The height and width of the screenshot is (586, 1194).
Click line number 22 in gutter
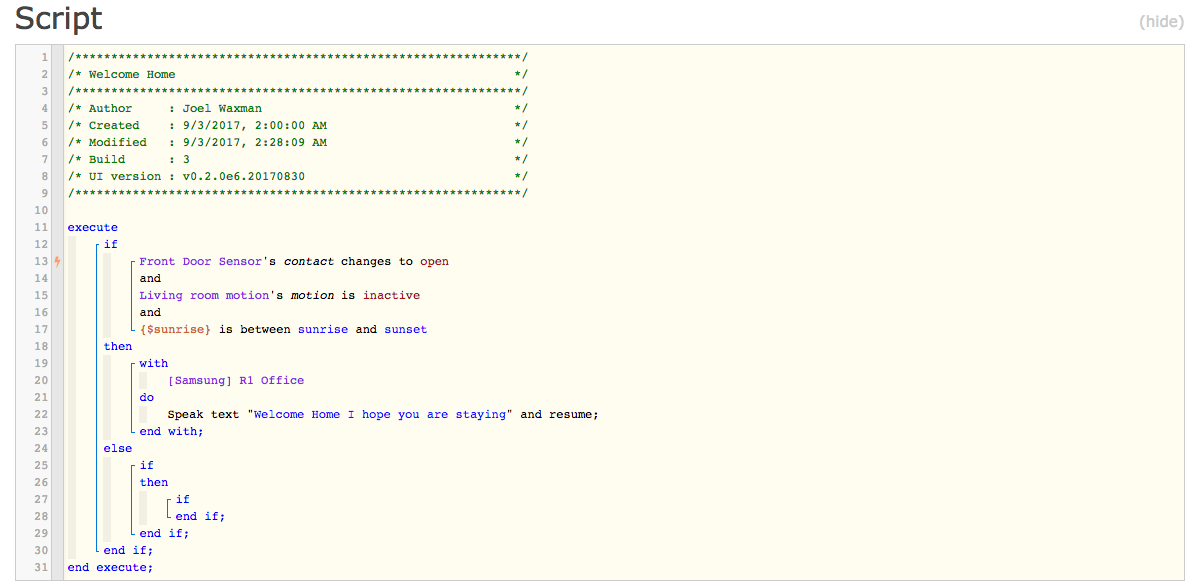(40, 415)
